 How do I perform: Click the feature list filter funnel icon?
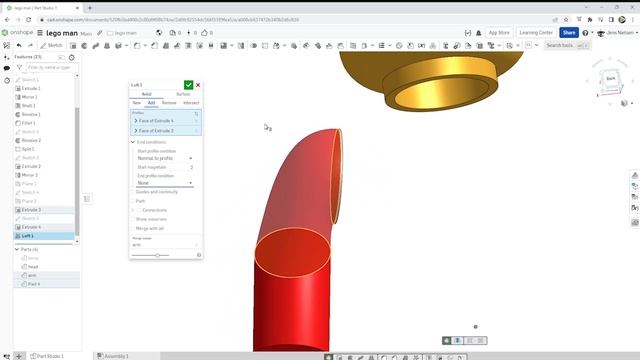pos(19,67)
